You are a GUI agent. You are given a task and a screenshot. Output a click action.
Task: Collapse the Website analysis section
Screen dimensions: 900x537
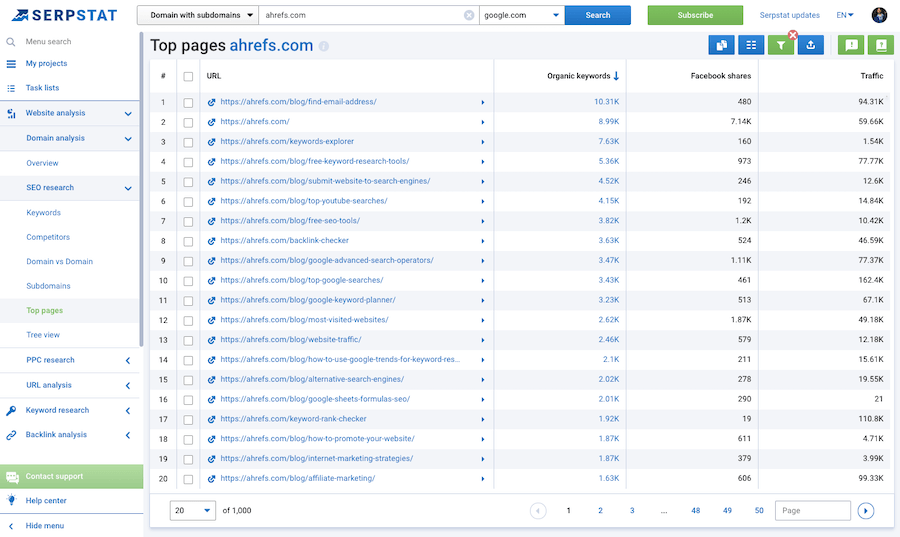(128, 114)
